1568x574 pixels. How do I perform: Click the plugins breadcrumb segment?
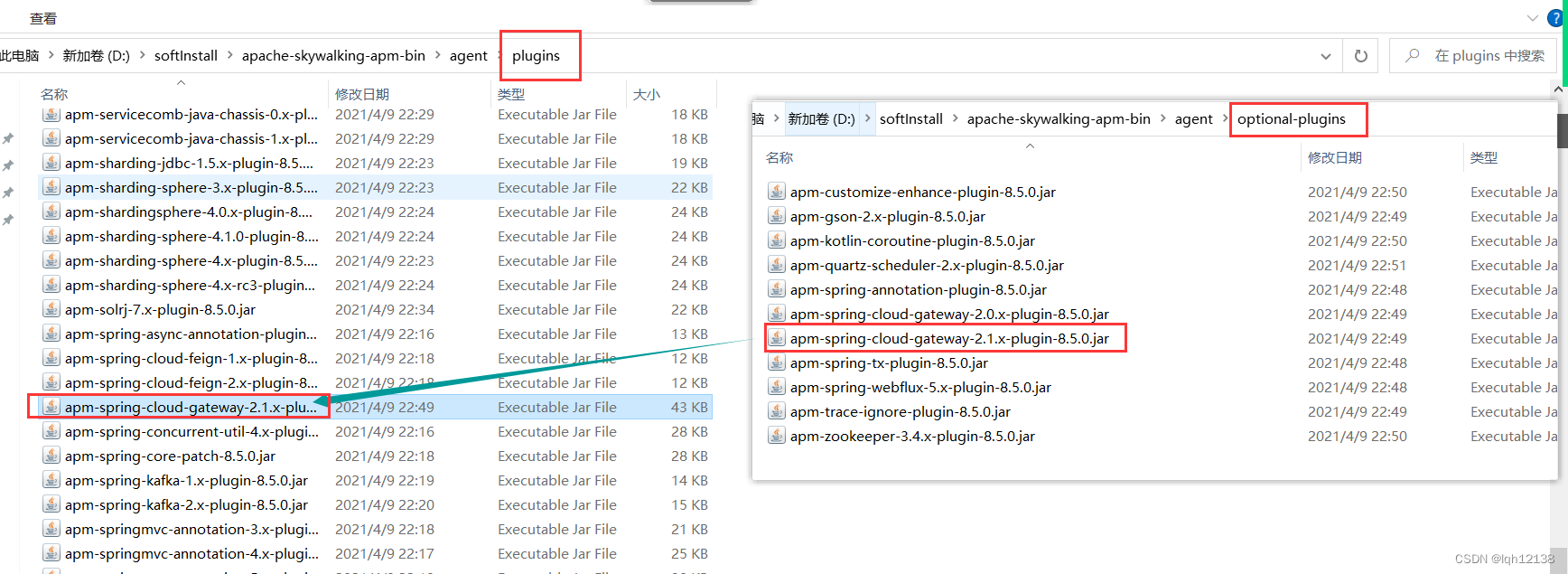pos(537,56)
